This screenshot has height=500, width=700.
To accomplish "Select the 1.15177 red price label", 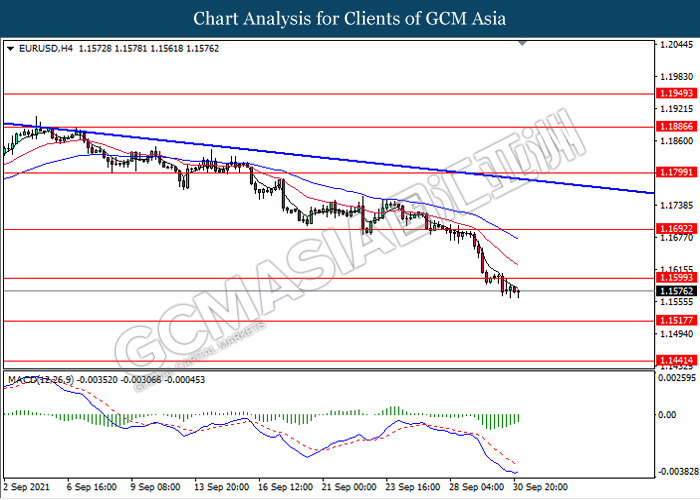I will (x=676, y=320).
